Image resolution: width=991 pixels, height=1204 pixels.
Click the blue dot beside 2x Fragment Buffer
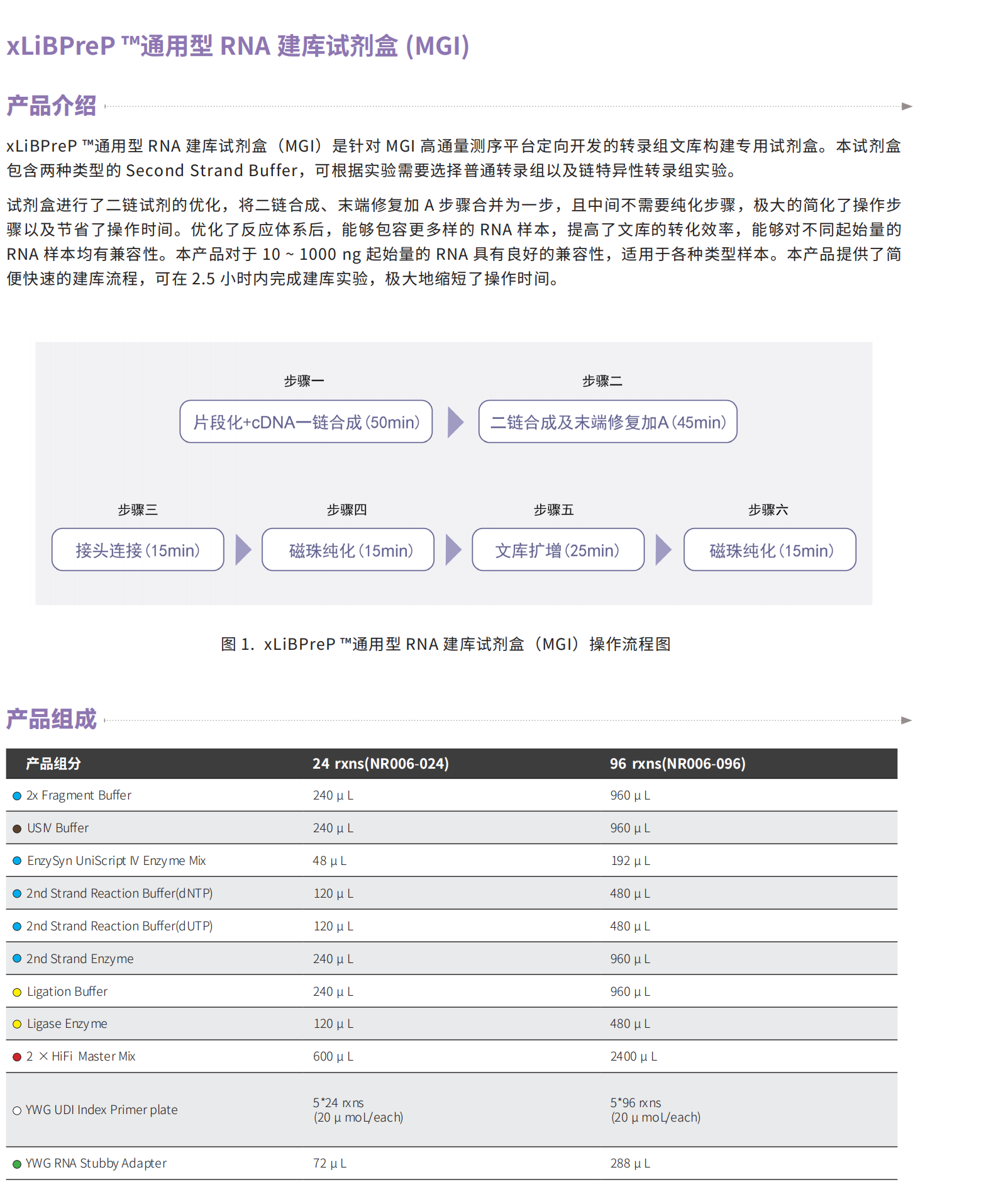[x=17, y=796]
